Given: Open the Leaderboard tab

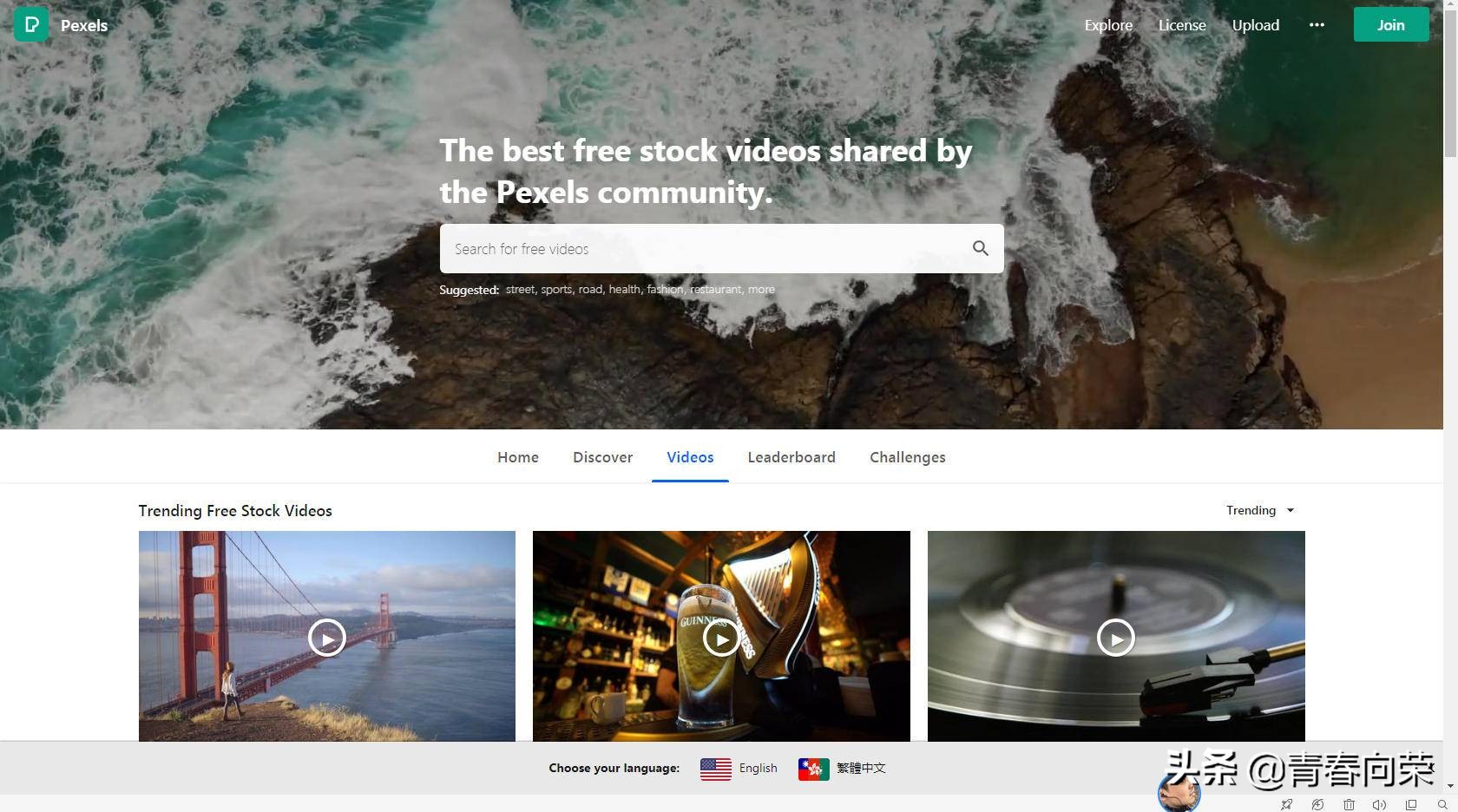Looking at the screenshot, I should click(x=791, y=457).
